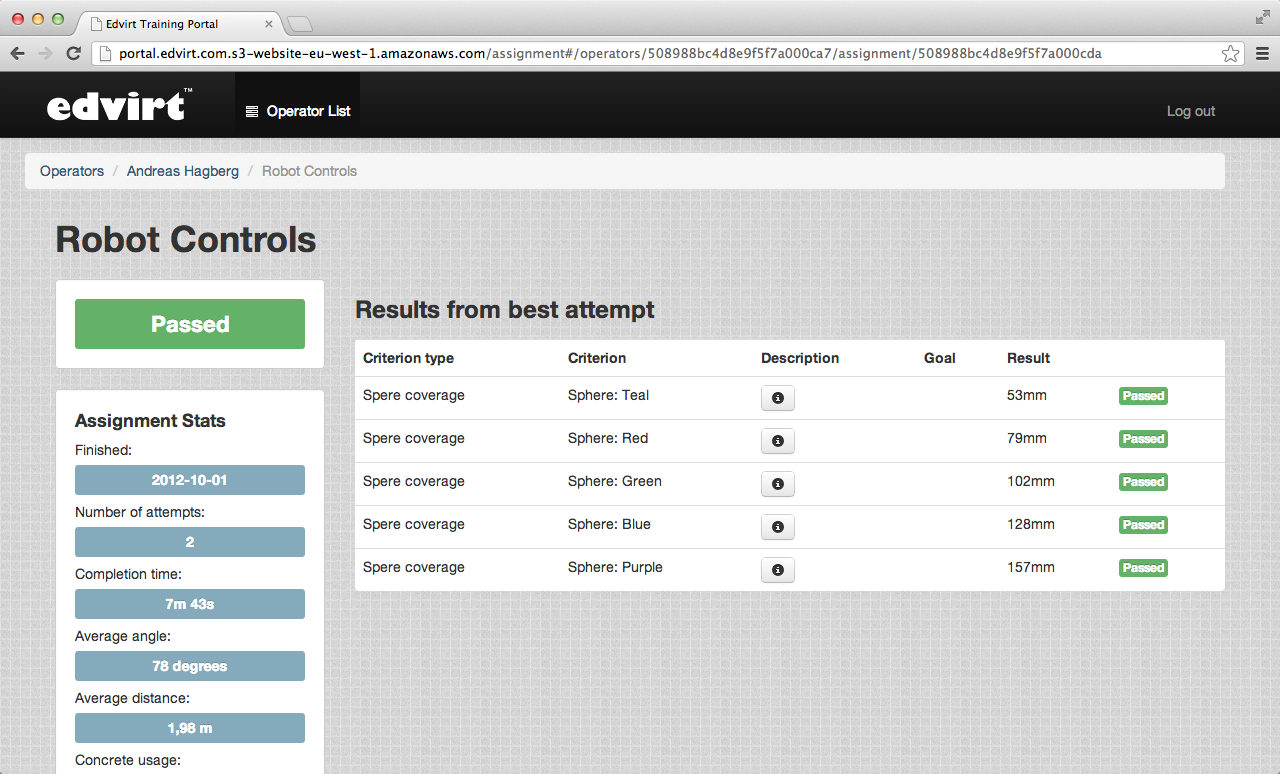Click the Description column header
1280x774 pixels.
pyautogui.click(x=800, y=358)
